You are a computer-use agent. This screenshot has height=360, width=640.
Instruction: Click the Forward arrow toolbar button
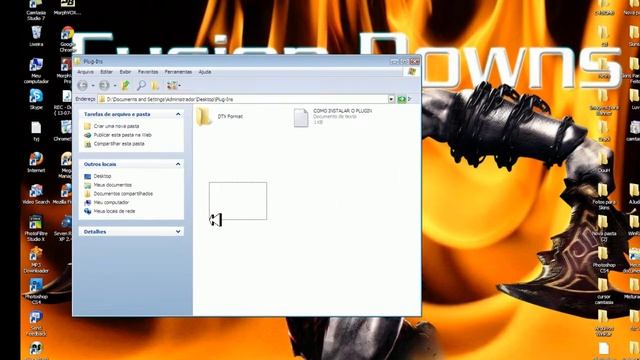(x=104, y=85)
